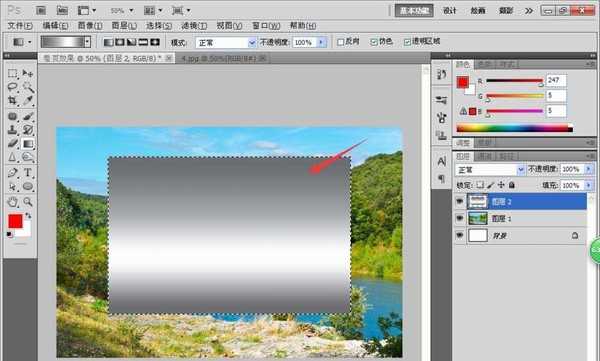Viewport: 600px width, 361px height.
Task: Open the layer blend mode dropdown
Action: 490,169
